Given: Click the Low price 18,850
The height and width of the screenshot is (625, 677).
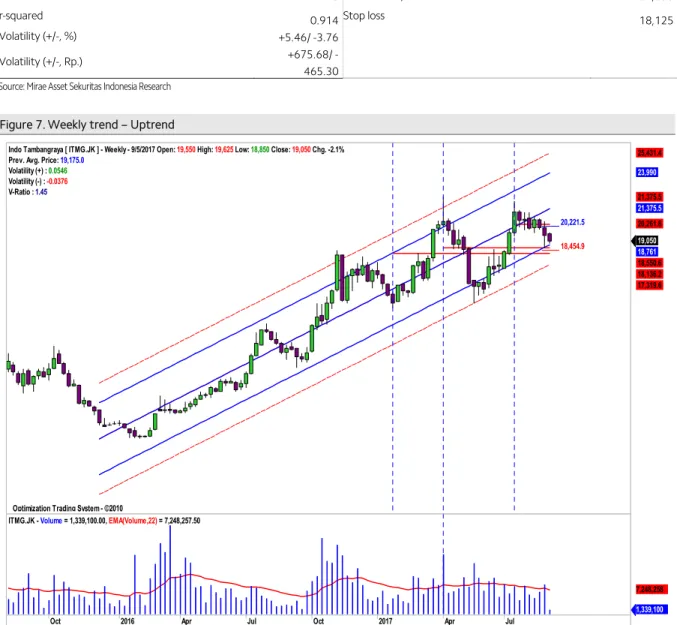Looking at the screenshot, I should [259, 150].
